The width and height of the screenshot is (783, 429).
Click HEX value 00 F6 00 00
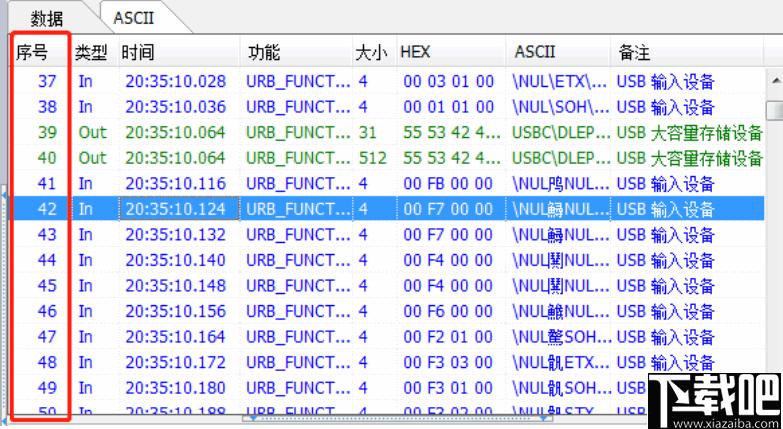point(448,311)
